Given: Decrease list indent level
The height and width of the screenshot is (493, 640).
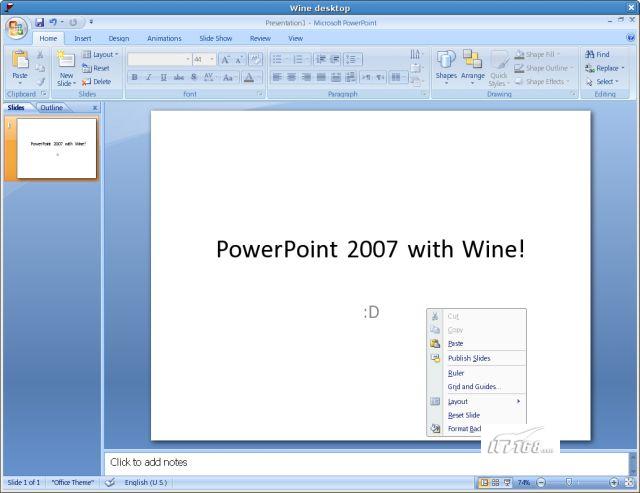Looking at the screenshot, I should point(321,60).
